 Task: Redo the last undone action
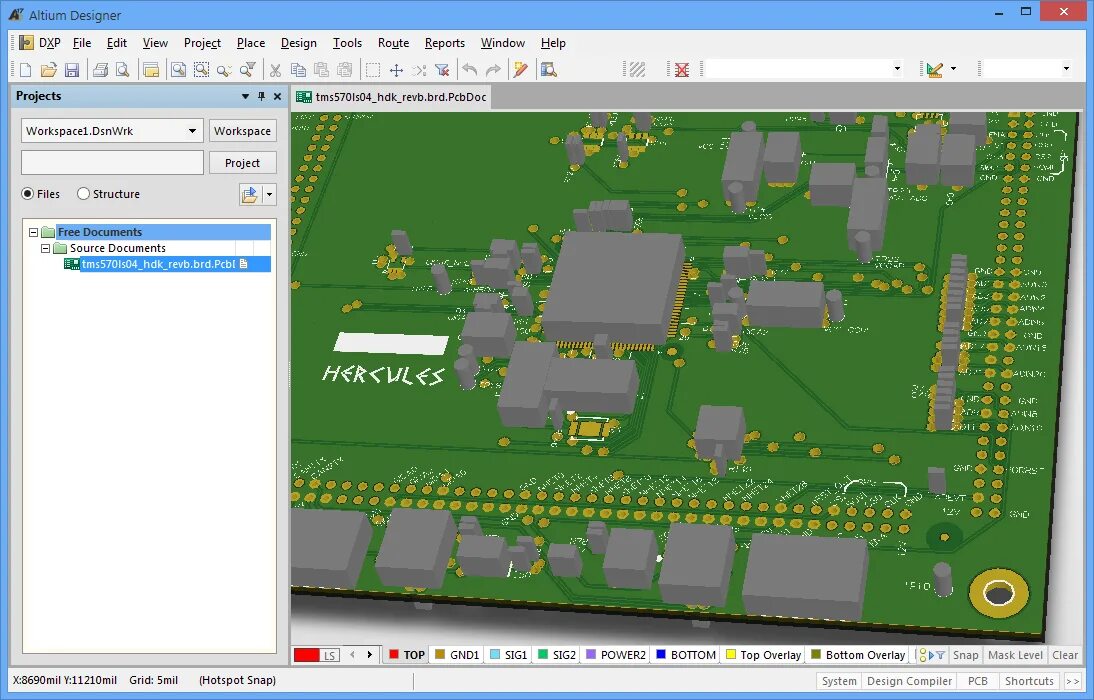493,70
